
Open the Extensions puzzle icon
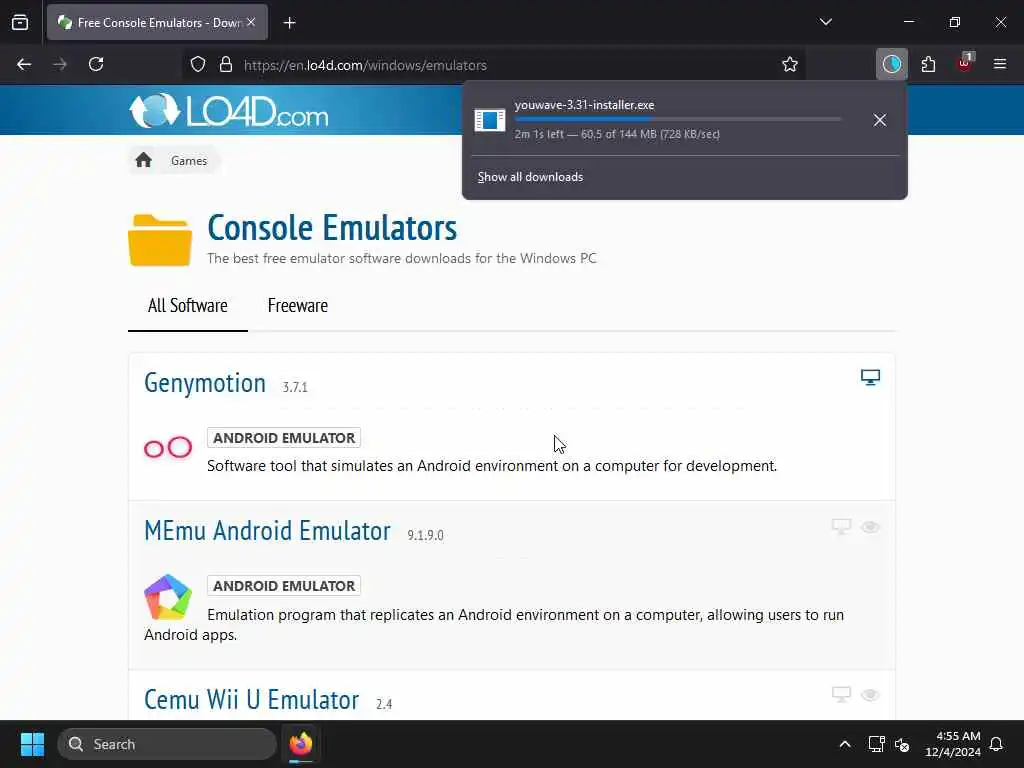point(928,64)
